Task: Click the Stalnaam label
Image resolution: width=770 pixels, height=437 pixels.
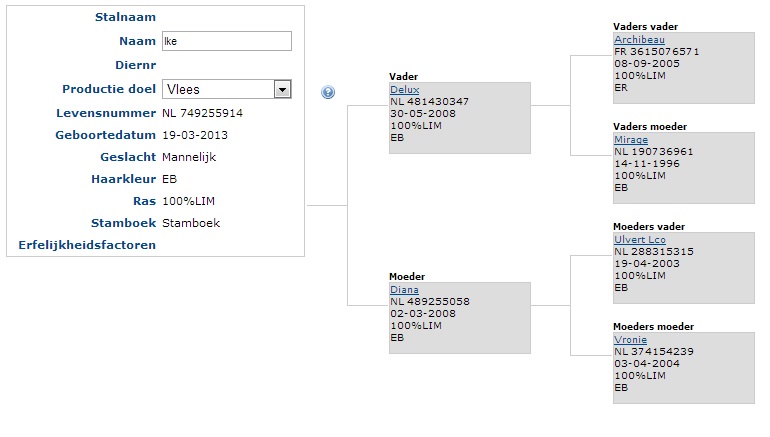Action: (125, 17)
